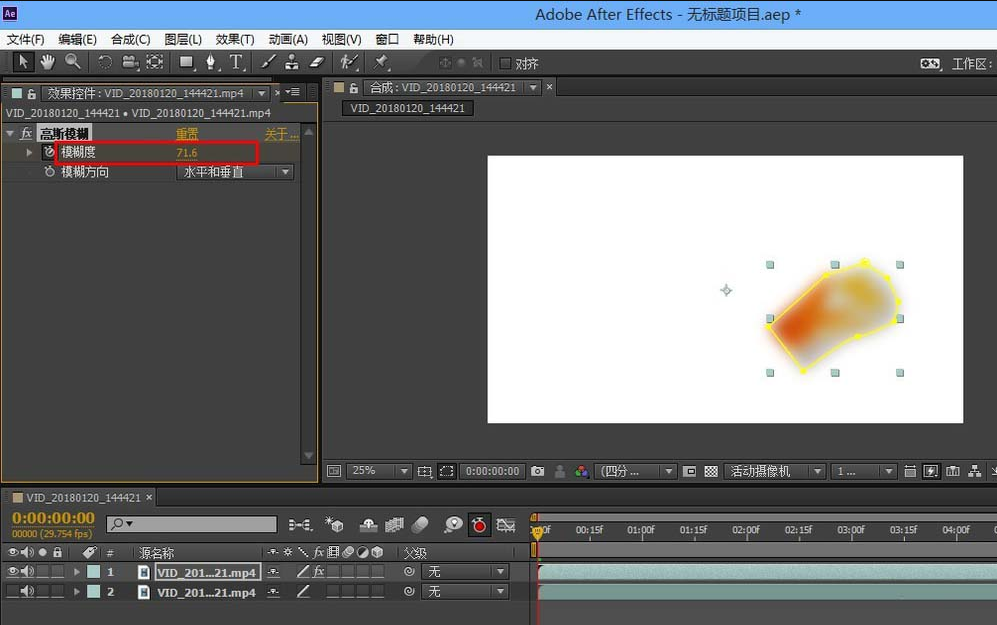Select the Horizontal Type tool
Viewport: 997px width, 625px height.
[x=236, y=62]
